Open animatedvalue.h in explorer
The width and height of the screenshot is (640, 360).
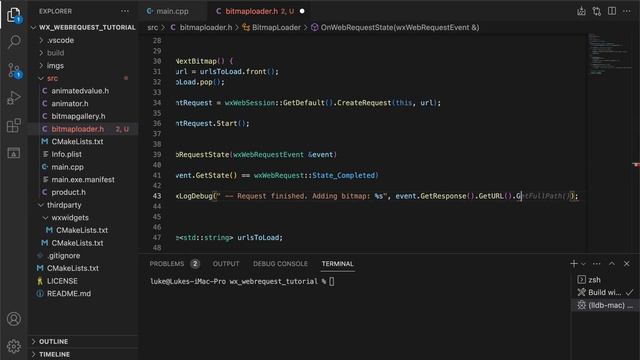83,91
